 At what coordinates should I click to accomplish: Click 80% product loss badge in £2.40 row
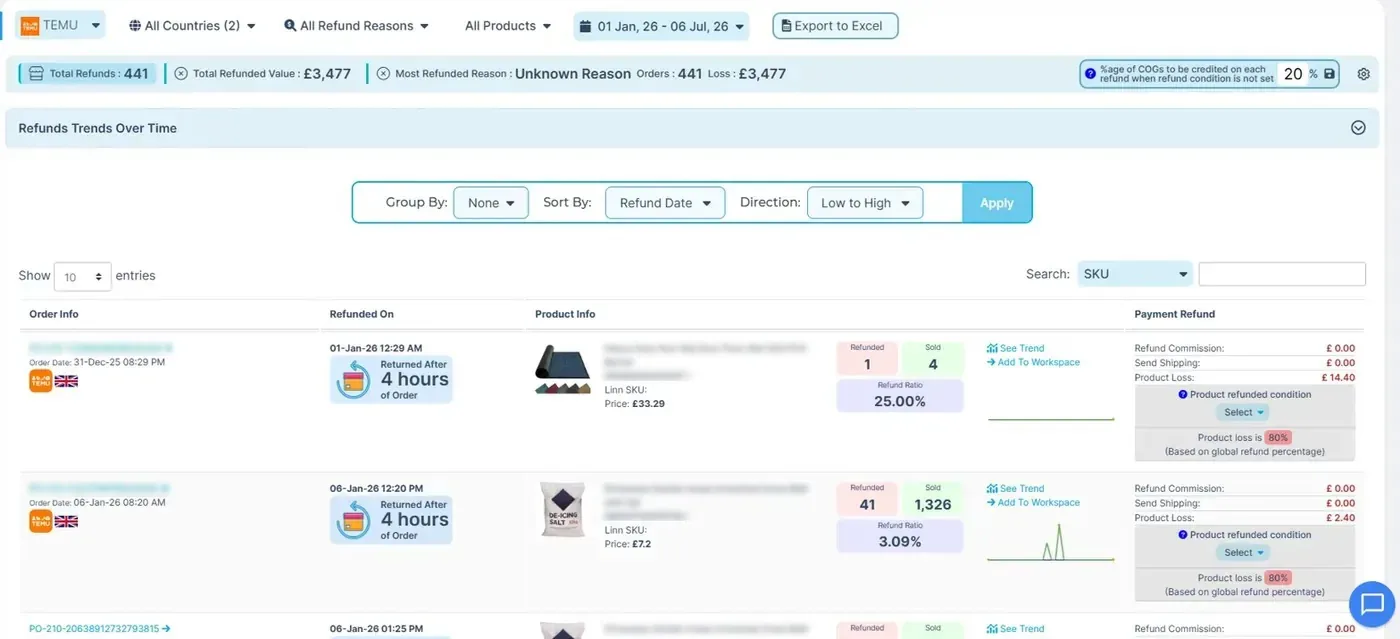click(x=1278, y=577)
